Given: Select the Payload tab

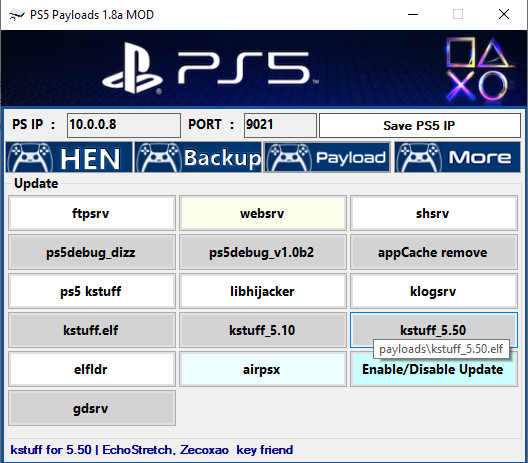Looking at the screenshot, I should click(327, 157).
